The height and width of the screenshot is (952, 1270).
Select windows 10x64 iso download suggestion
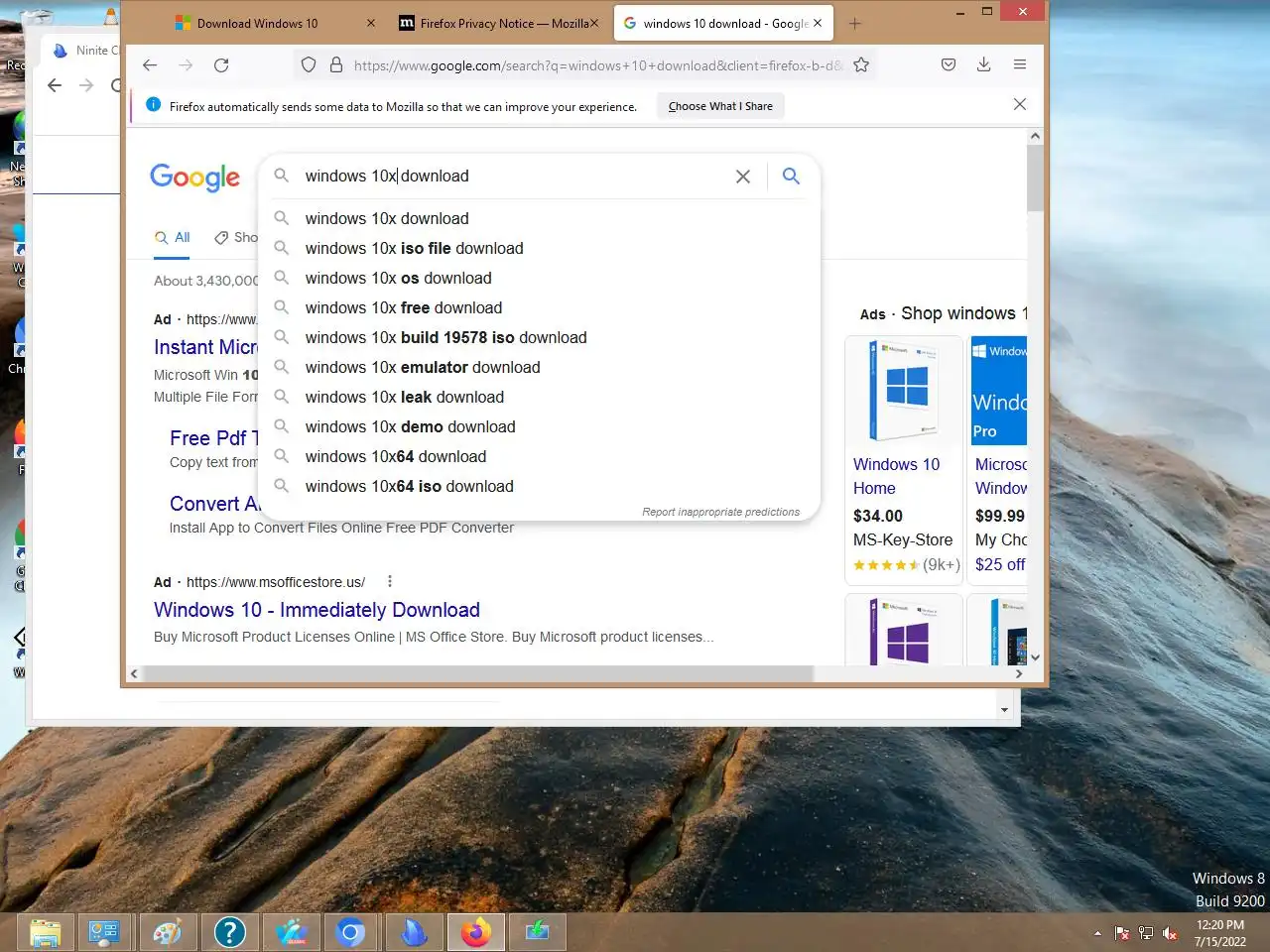click(x=540, y=486)
